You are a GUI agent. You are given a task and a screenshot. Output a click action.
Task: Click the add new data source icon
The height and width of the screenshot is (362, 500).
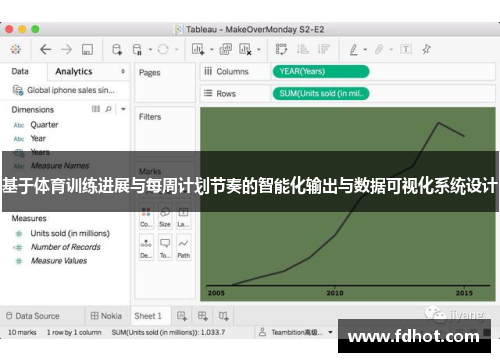coord(117,49)
